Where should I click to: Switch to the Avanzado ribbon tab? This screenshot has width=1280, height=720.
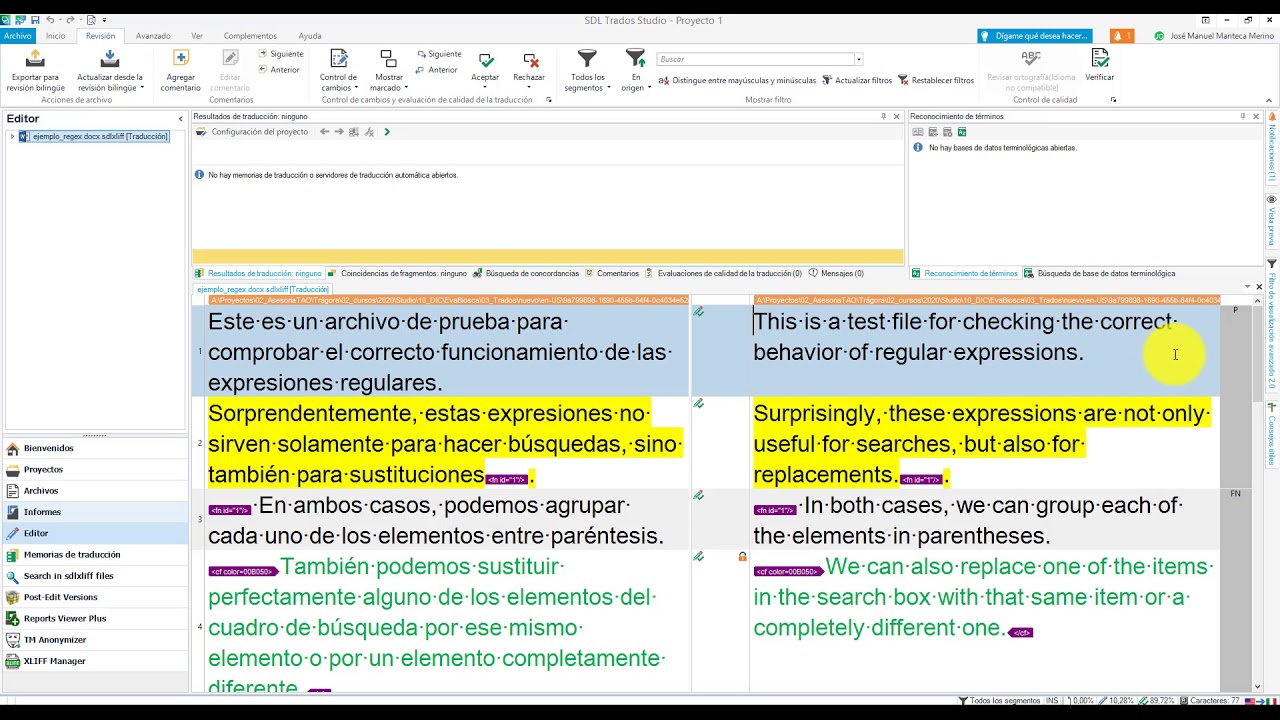pyautogui.click(x=153, y=36)
